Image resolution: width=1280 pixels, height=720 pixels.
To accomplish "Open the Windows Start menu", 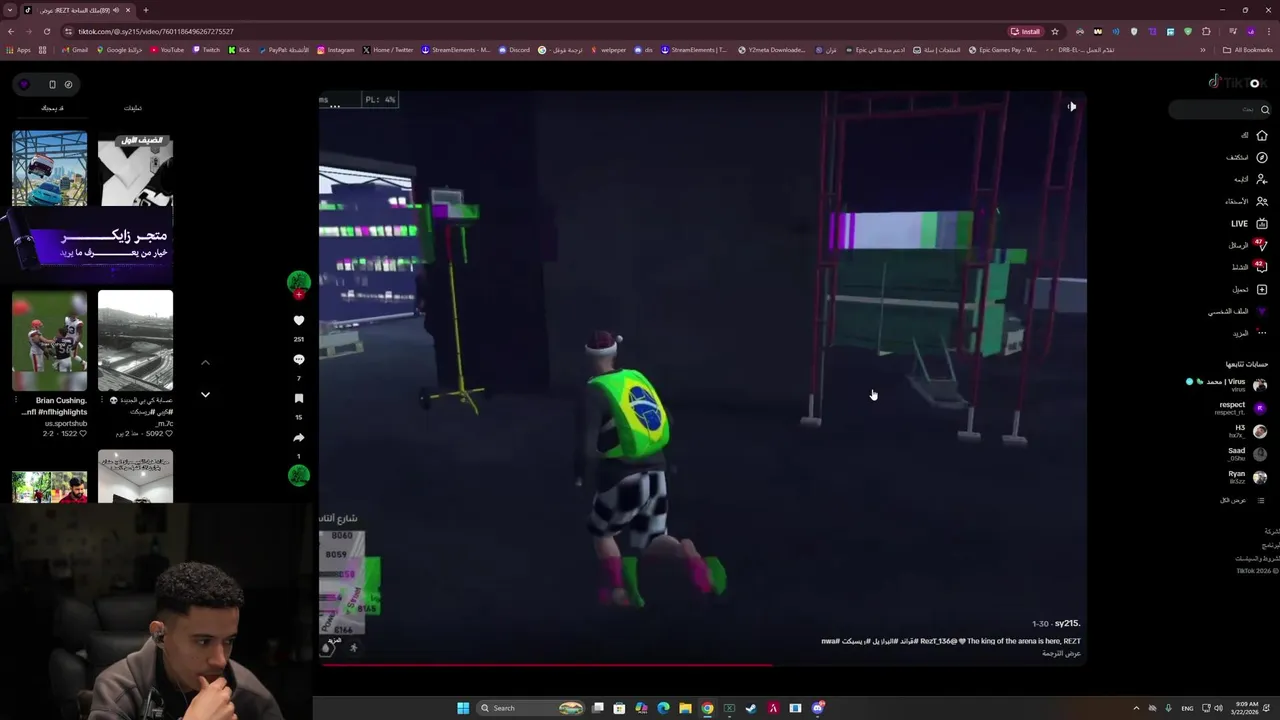I will 463,708.
